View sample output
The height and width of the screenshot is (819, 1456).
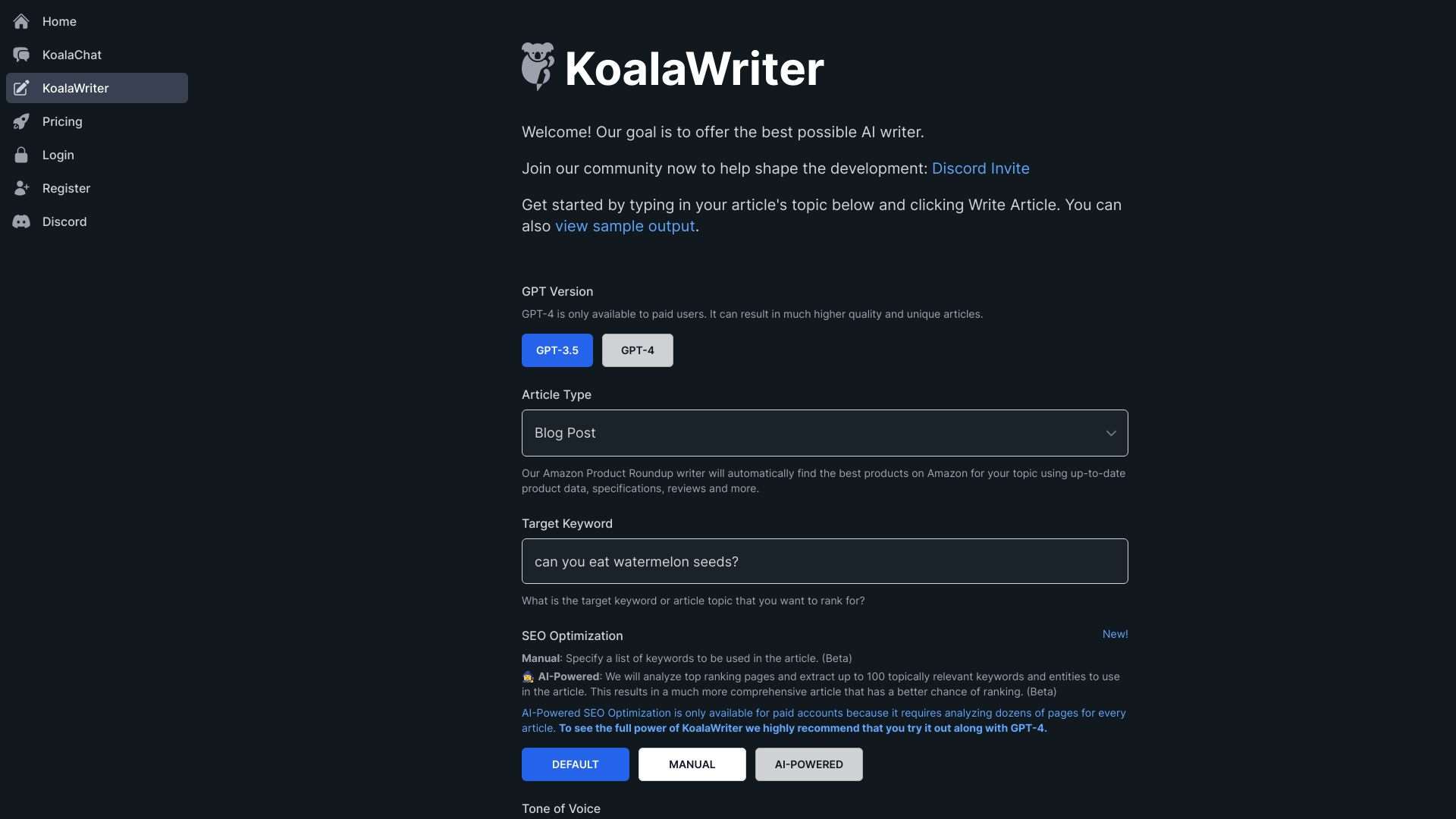pyautogui.click(x=625, y=225)
